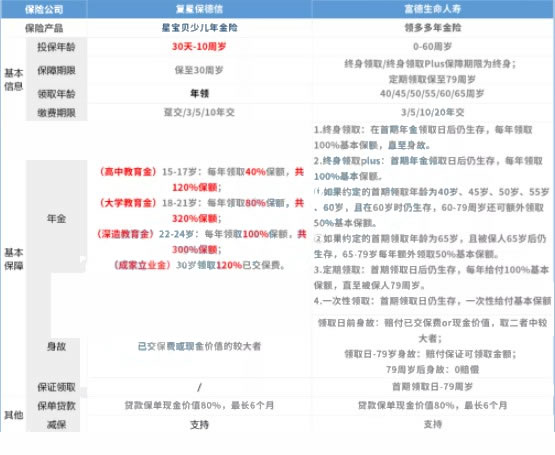Click the 保障期限 row label
Screen dimensions: 555x455
click(x=56, y=70)
